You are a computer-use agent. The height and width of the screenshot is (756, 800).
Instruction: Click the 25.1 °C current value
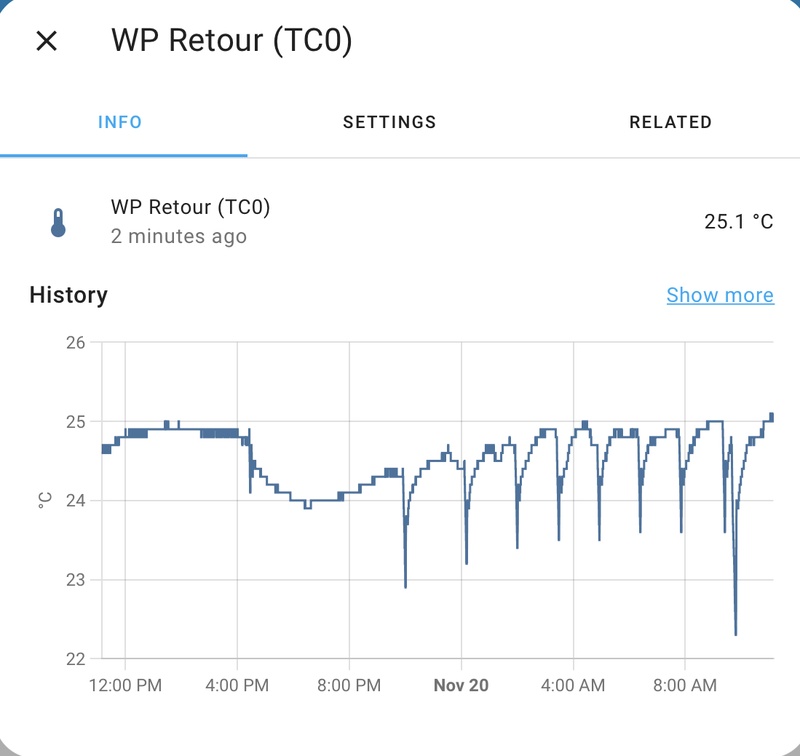[738, 222]
